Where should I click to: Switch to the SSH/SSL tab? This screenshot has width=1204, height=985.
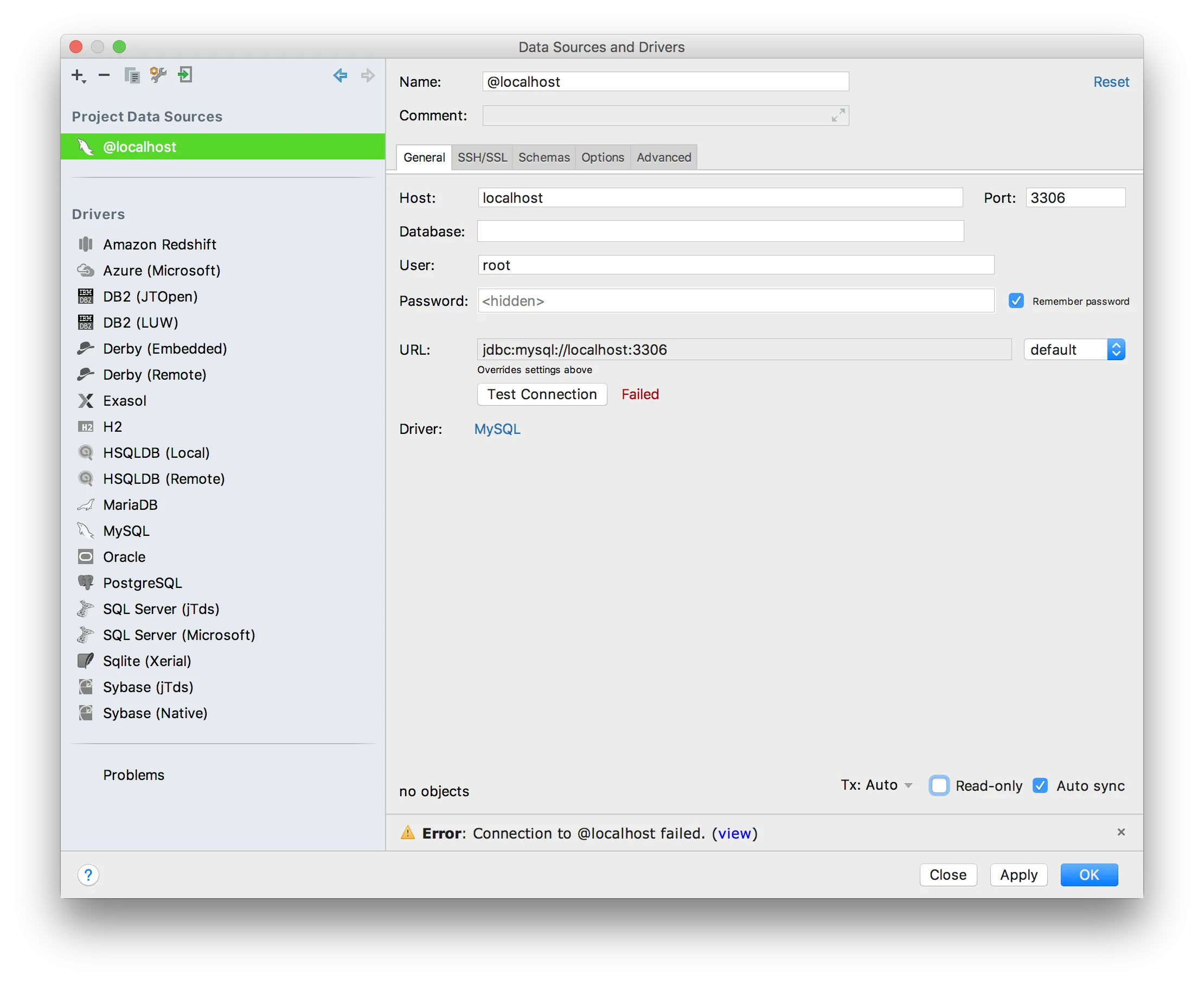[482, 157]
